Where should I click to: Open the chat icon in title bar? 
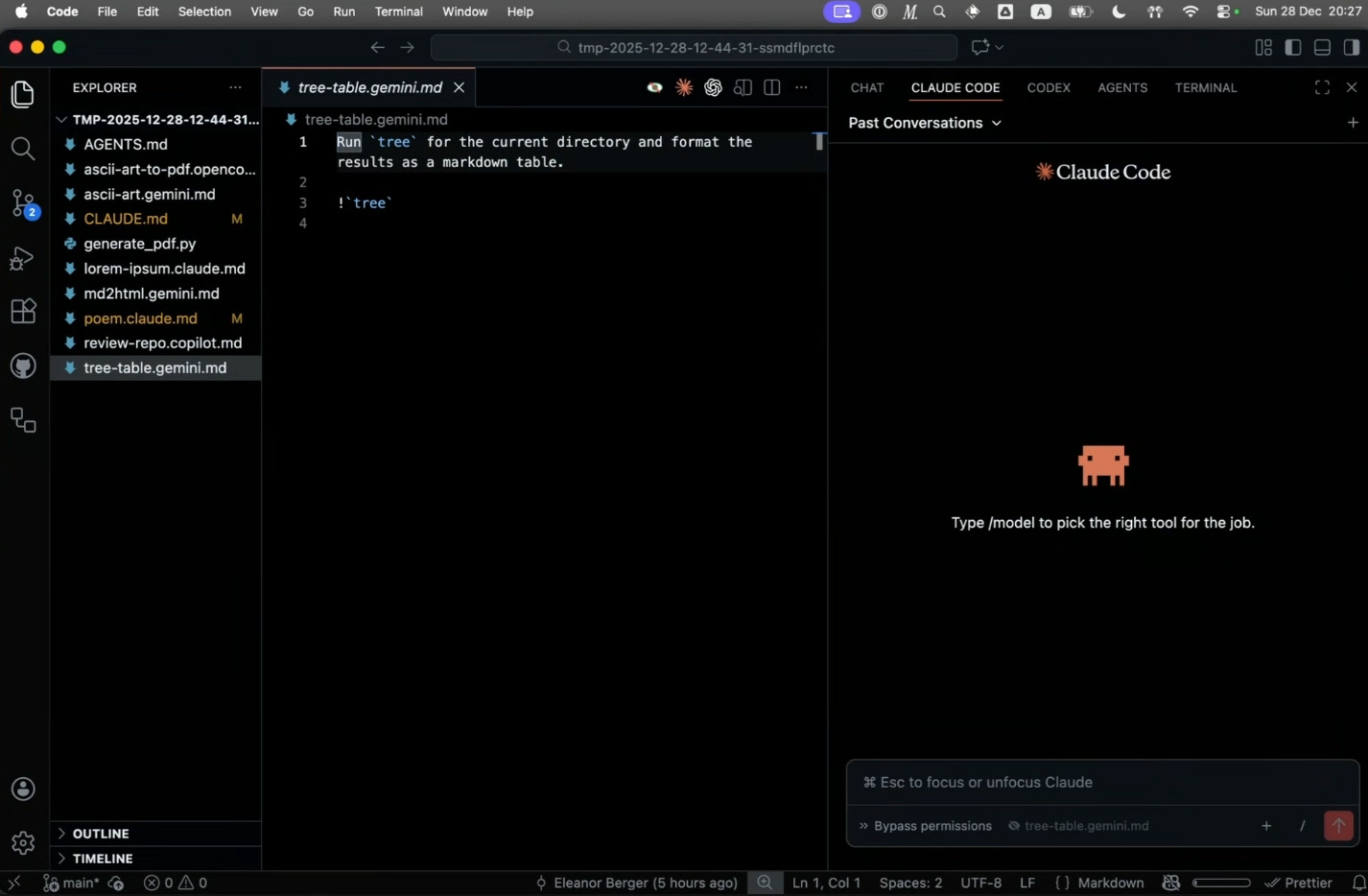point(979,47)
